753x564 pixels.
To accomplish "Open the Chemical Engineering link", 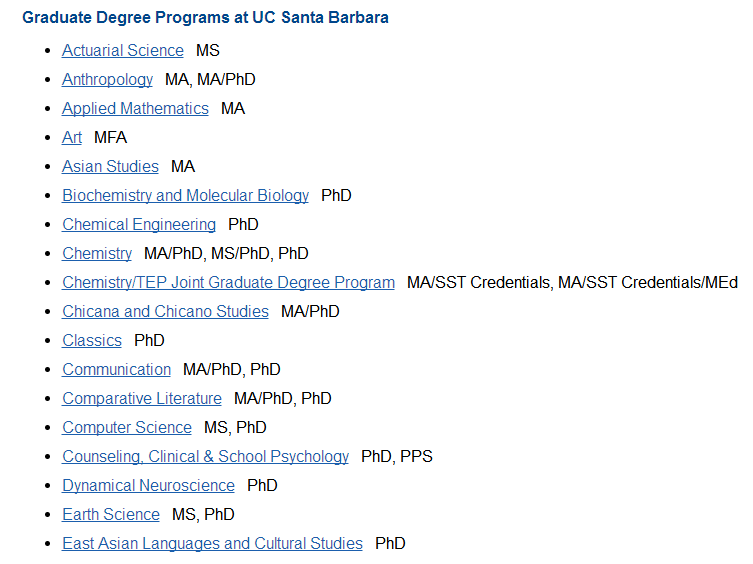I will (x=139, y=224).
